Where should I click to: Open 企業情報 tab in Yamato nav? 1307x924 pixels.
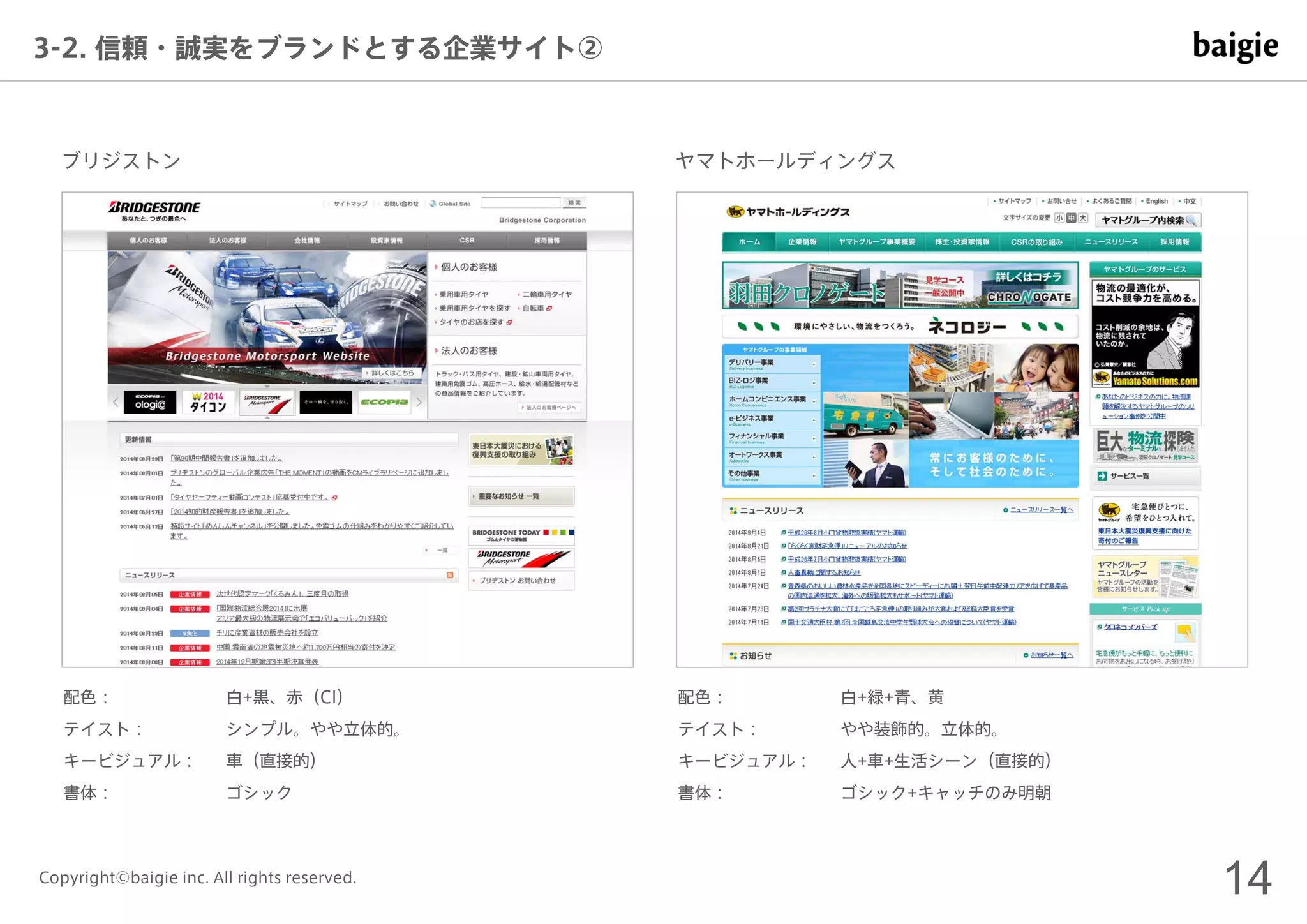click(x=802, y=242)
